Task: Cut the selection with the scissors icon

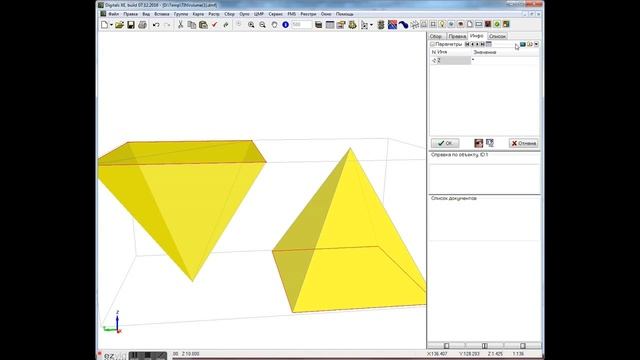Action: coord(180,25)
